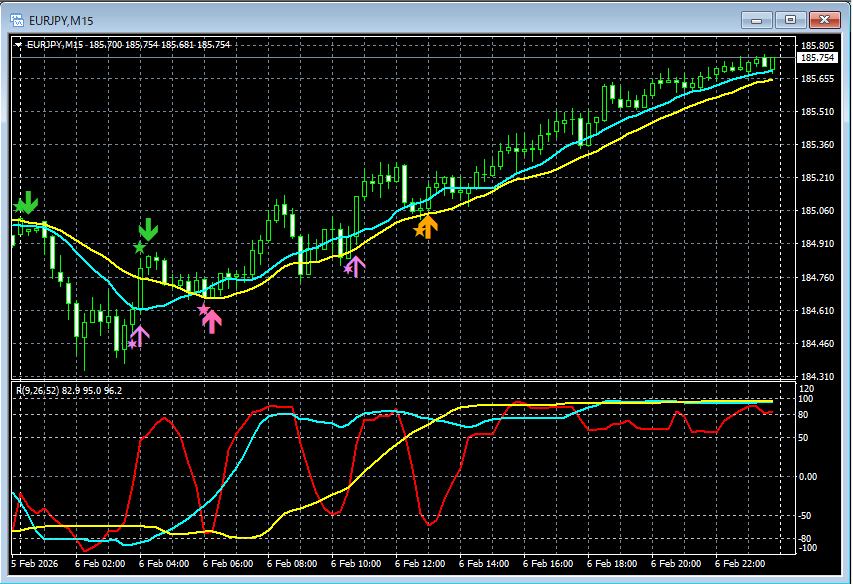The width and height of the screenshot is (853, 584).
Task: Click the -100 indicator scale label
Action: click(x=809, y=548)
